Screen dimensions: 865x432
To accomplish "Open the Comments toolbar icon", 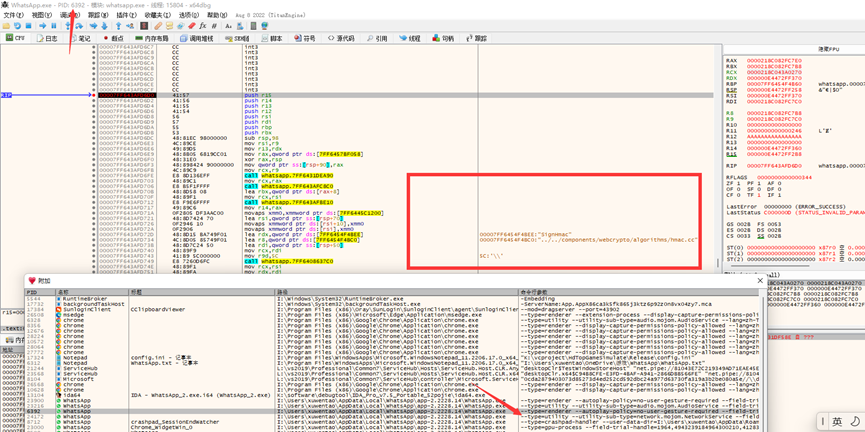I will pos(169,26).
